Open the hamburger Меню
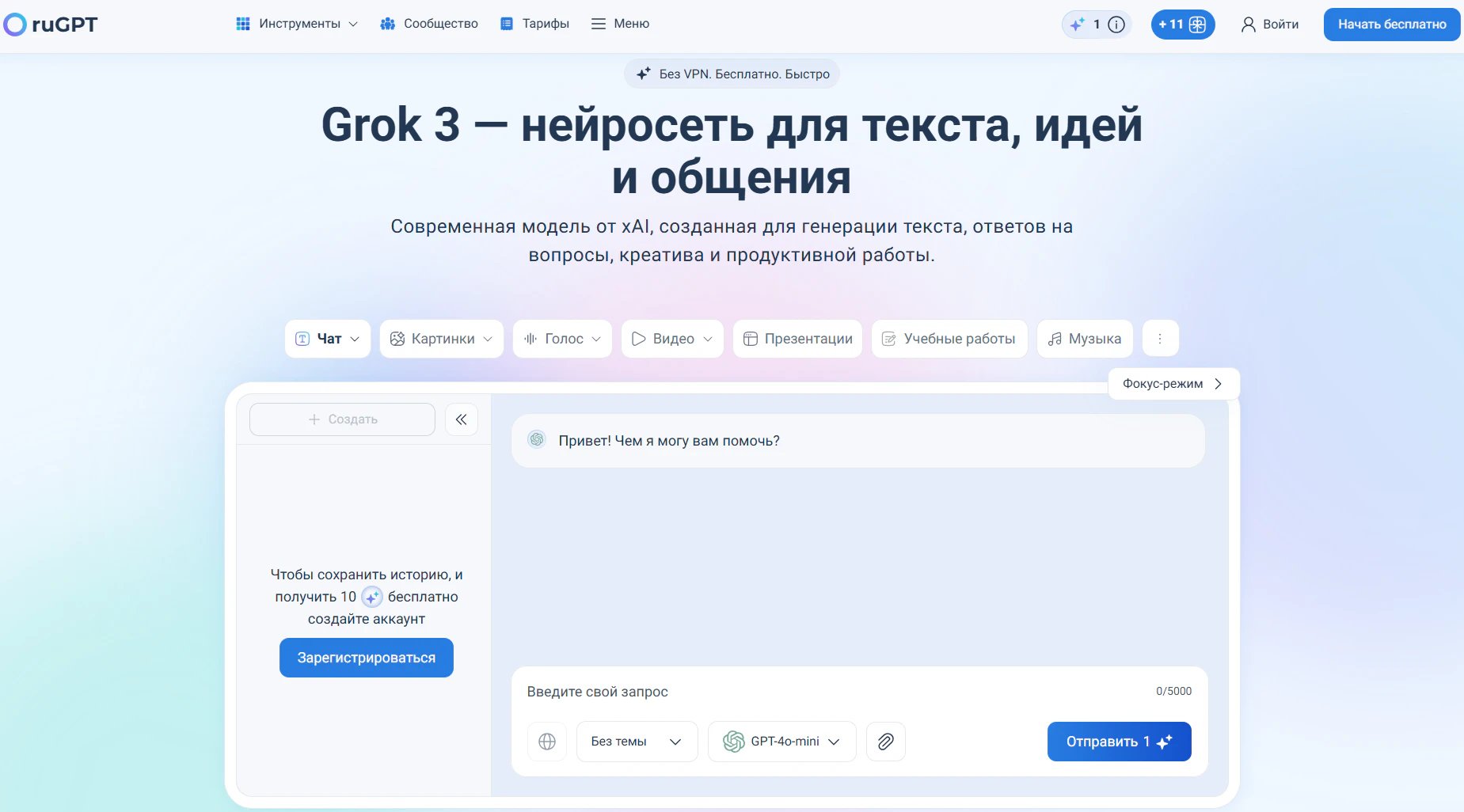 [620, 24]
